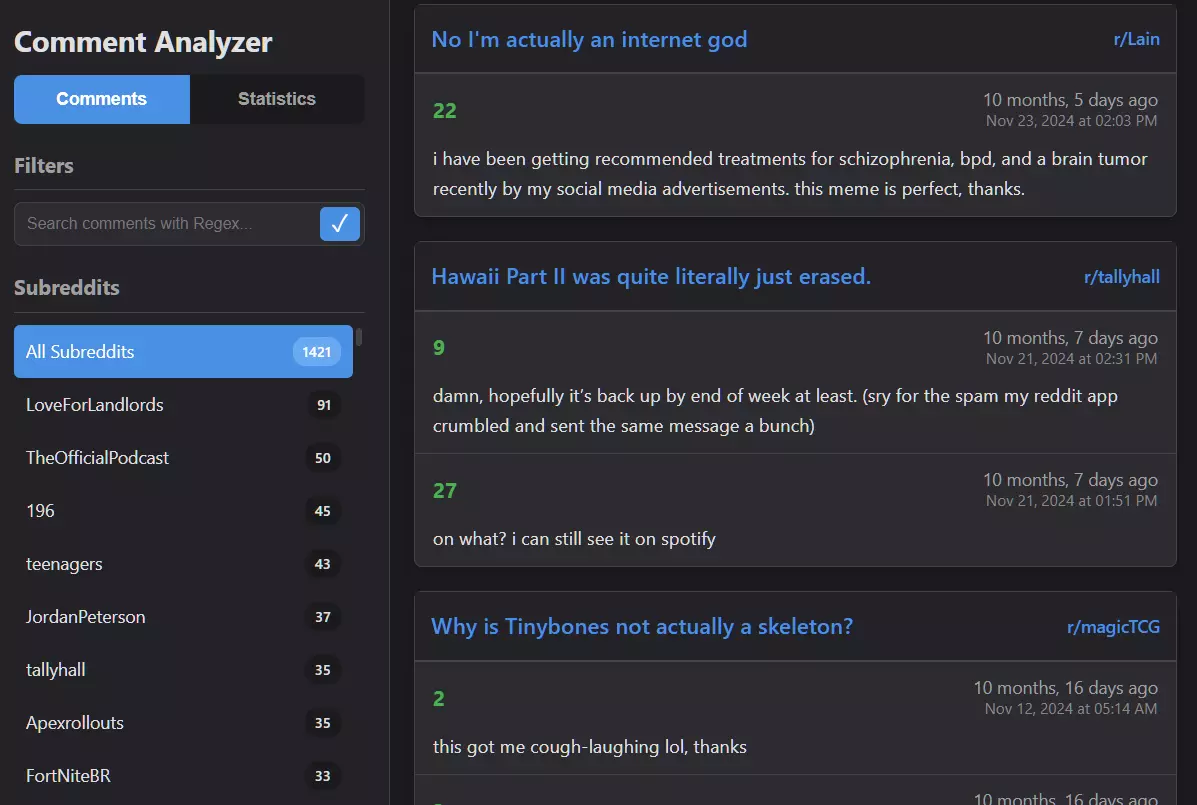Open post 'No I'm actually an internet god'
Image resolution: width=1197 pixels, height=805 pixels.
[x=589, y=40]
